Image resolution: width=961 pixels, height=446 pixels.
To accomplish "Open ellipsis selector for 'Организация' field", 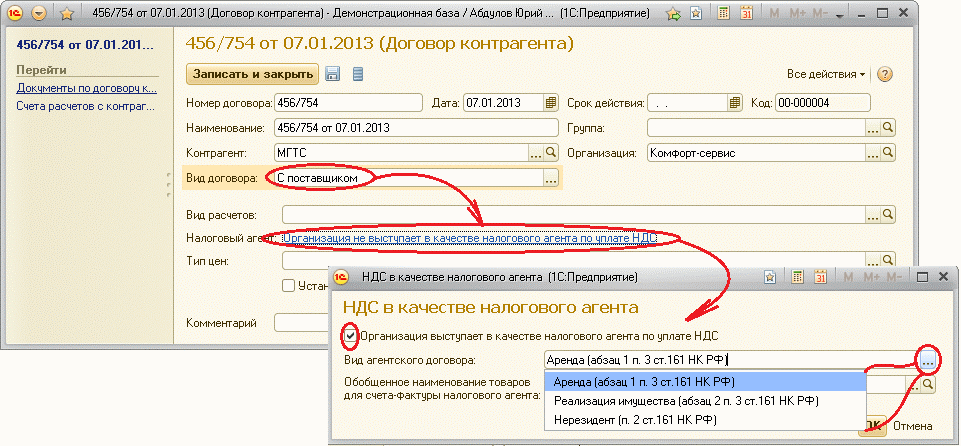I will [x=873, y=153].
